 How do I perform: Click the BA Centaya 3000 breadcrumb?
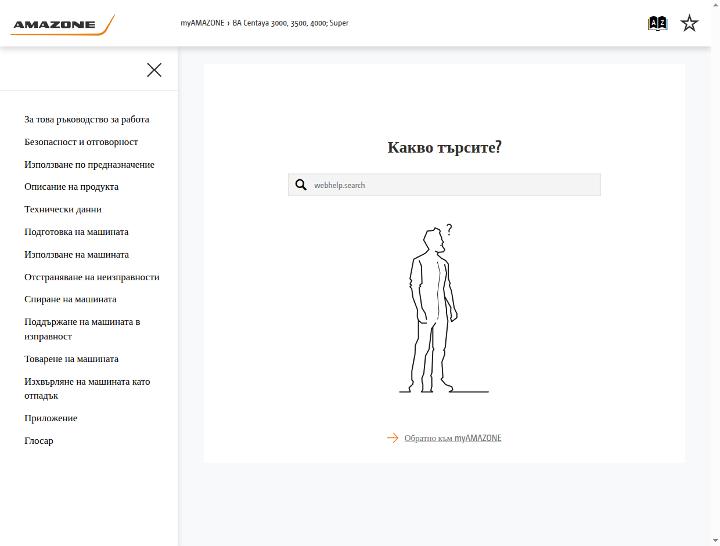(291, 23)
